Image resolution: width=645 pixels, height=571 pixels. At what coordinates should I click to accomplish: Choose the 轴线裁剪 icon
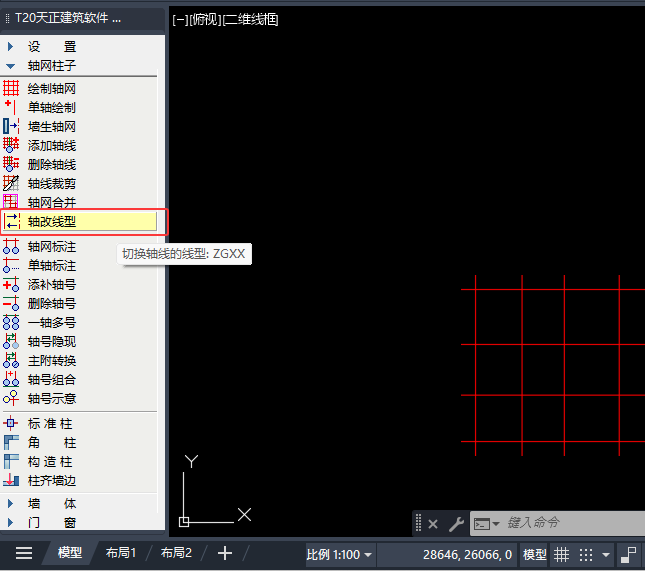[11, 183]
